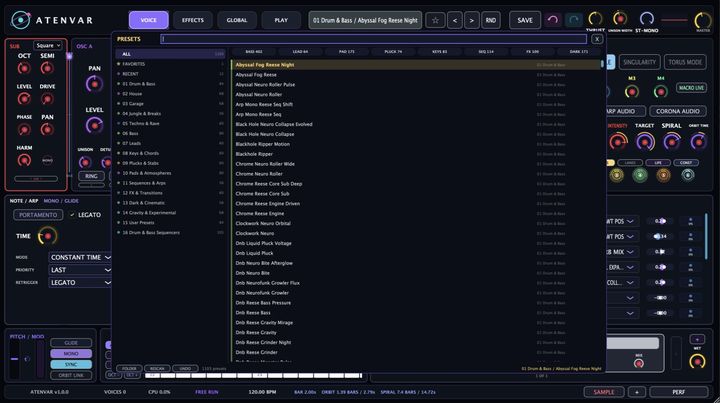Viewport: 720px width, 403px height.
Task: Favorite the current preset with star icon
Action: click(435, 20)
